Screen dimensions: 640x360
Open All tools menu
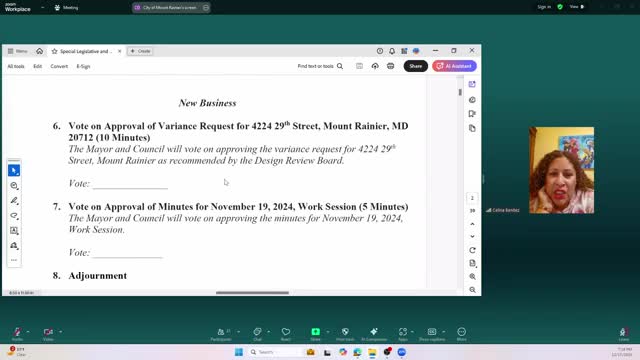tap(16, 66)
